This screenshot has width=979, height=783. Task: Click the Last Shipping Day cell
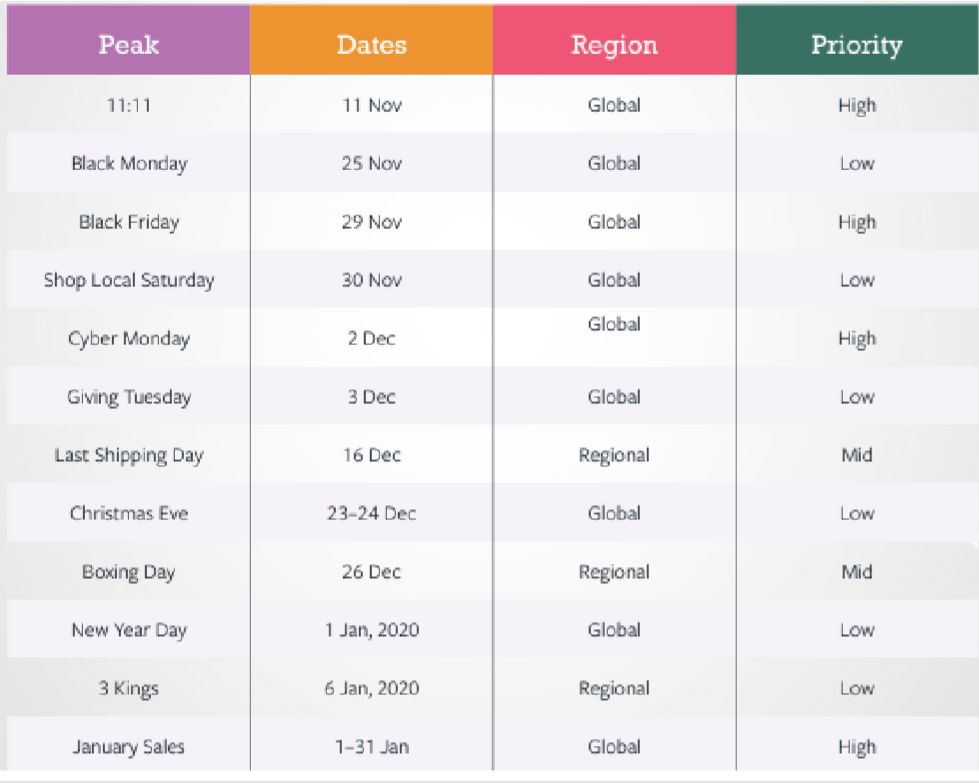[129, 455]
